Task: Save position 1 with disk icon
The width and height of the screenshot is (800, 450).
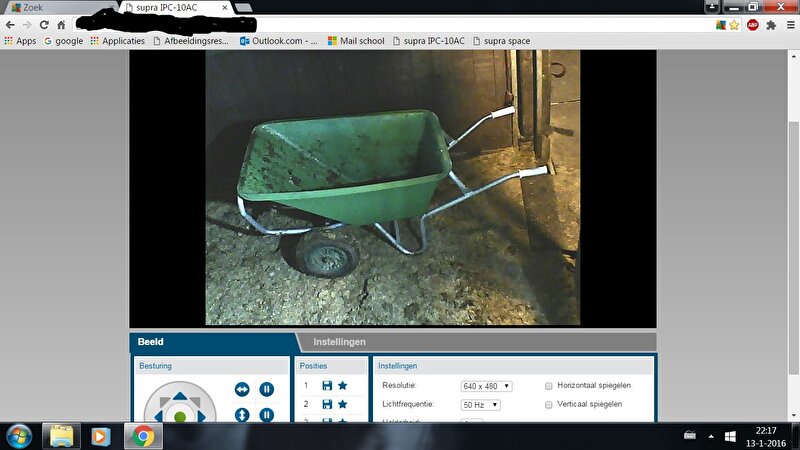Action: pyautogui.click(x=327, y=386)
